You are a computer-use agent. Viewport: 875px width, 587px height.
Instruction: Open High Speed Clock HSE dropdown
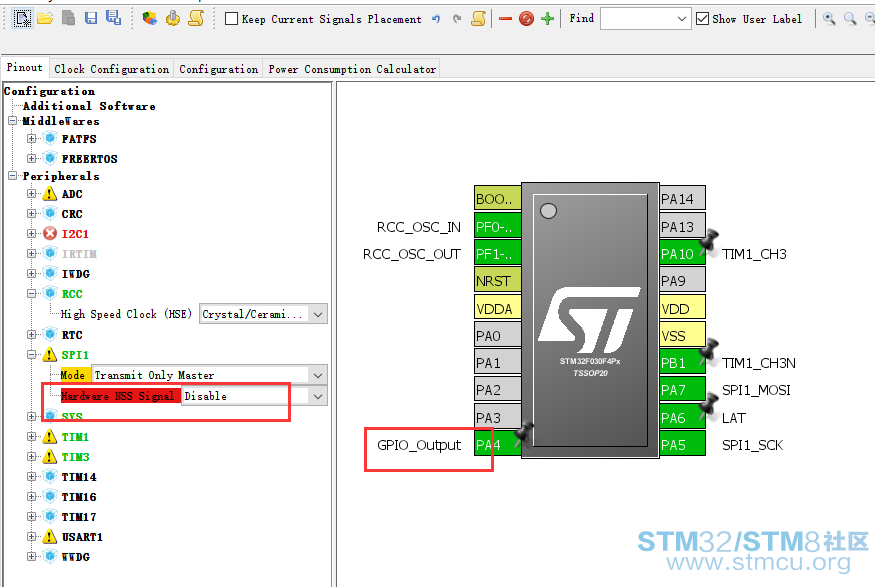click(x=263, y=314)
